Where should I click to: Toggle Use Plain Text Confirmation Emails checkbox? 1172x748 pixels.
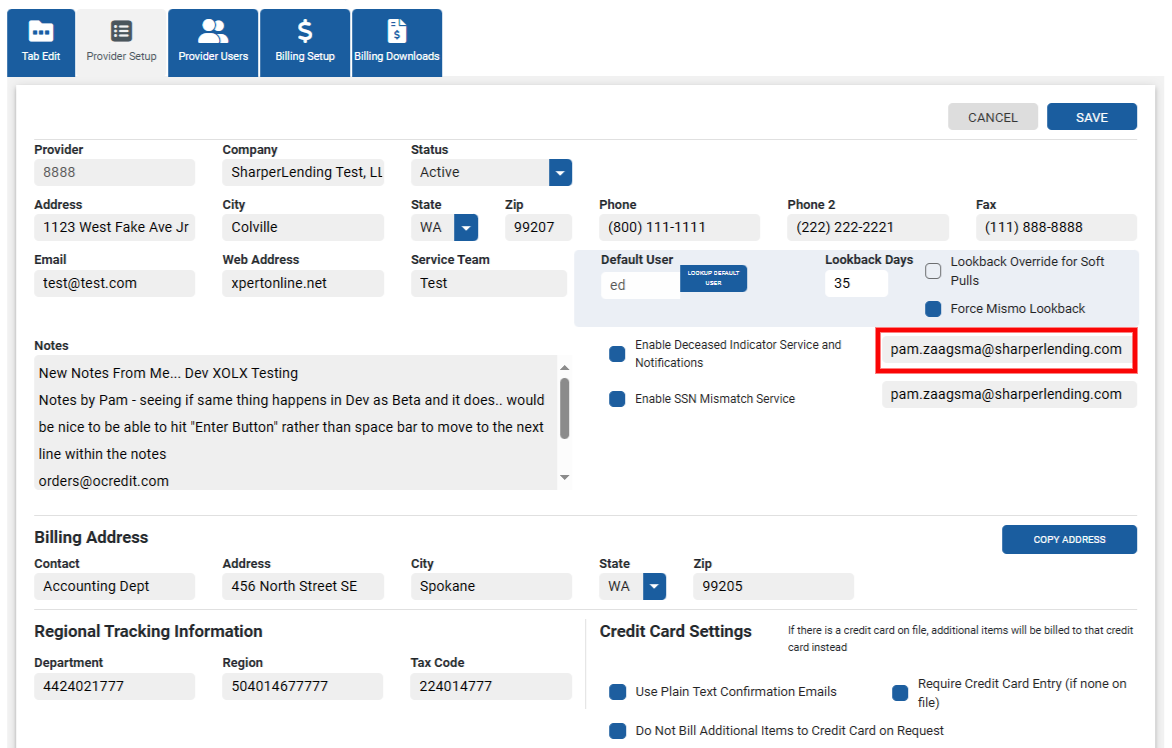pos(617,692)
